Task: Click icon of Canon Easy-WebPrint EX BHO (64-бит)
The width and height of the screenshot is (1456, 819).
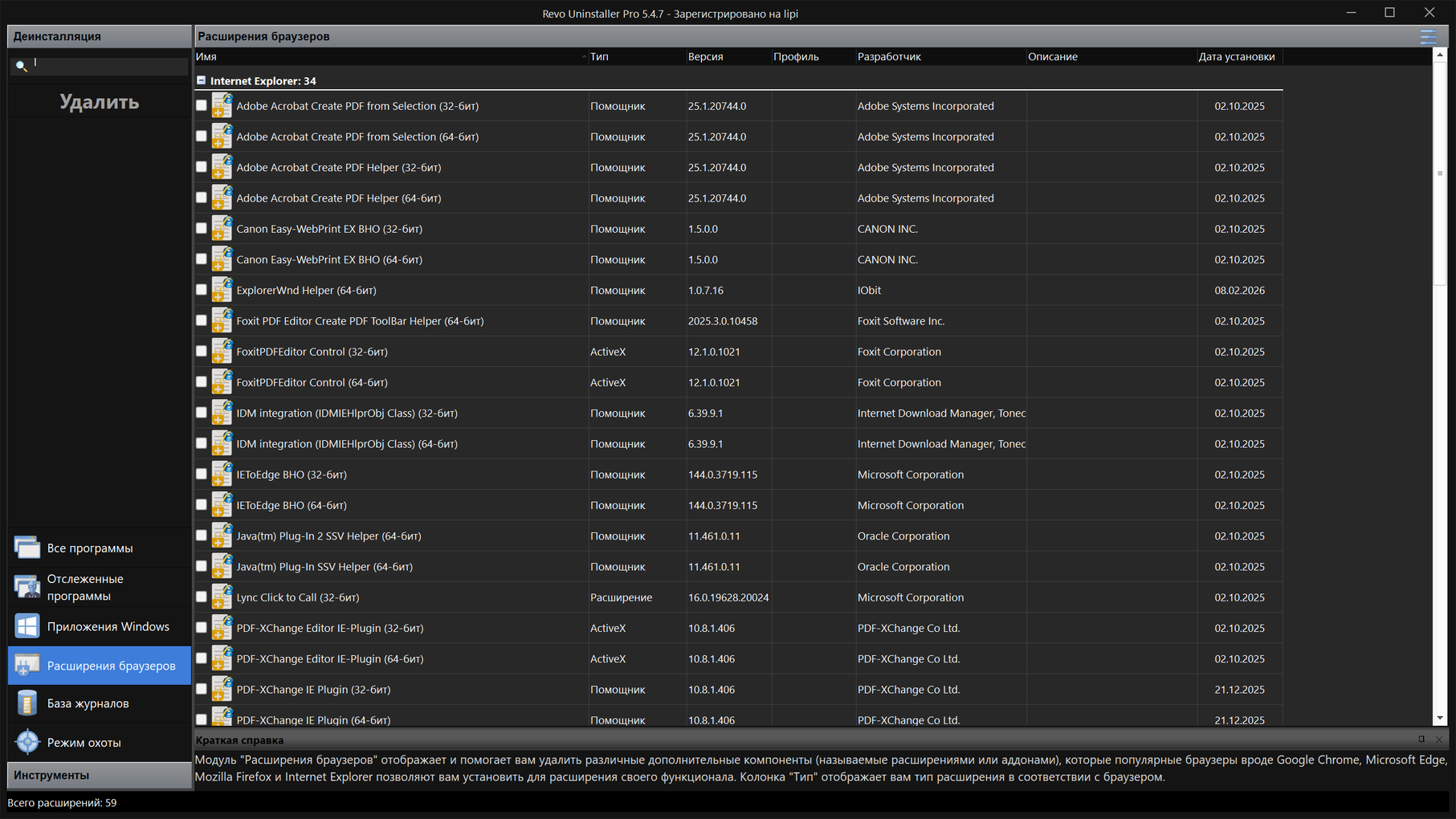Action: 222,259
